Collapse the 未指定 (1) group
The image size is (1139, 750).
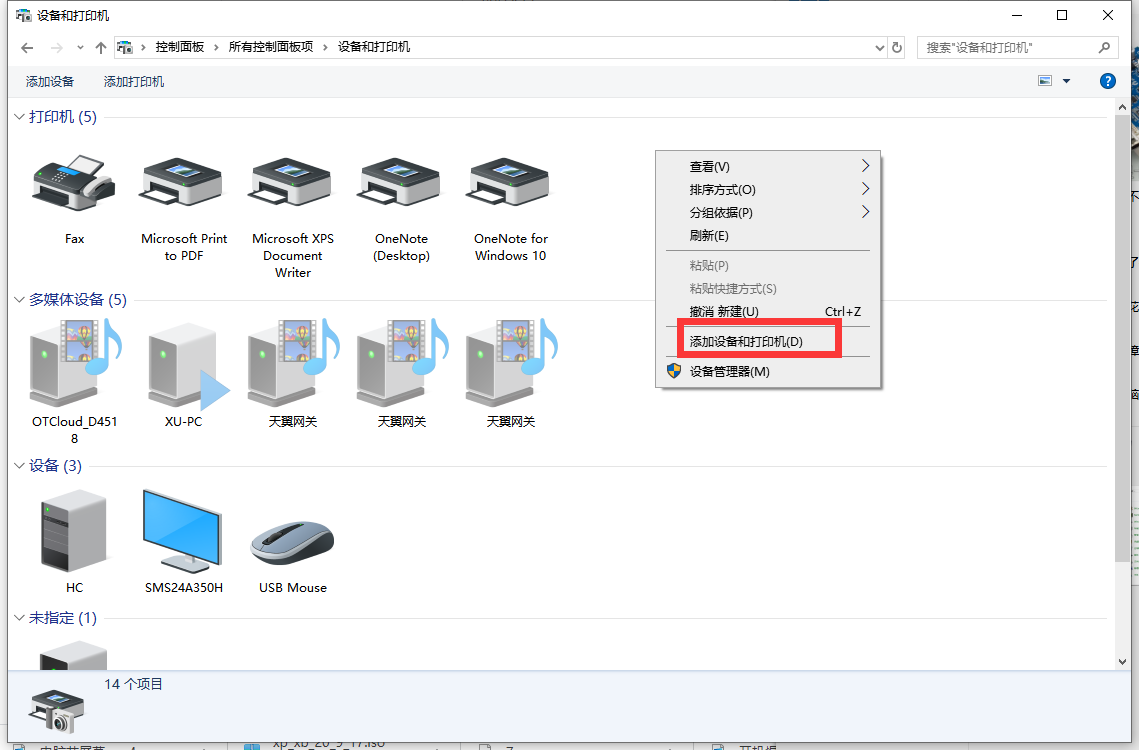coord(20,618)
